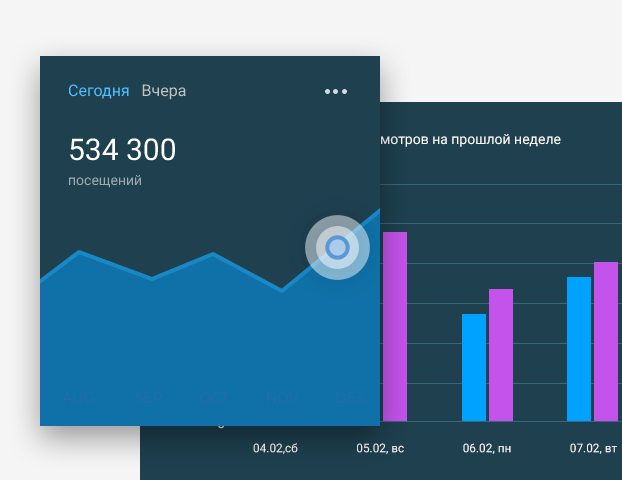Image resolution: width=622 pixels, height=480 pixels.
Task: Select the blue bar for 06.02, пн
Action: pyautogui.click(x=474, y=367)
